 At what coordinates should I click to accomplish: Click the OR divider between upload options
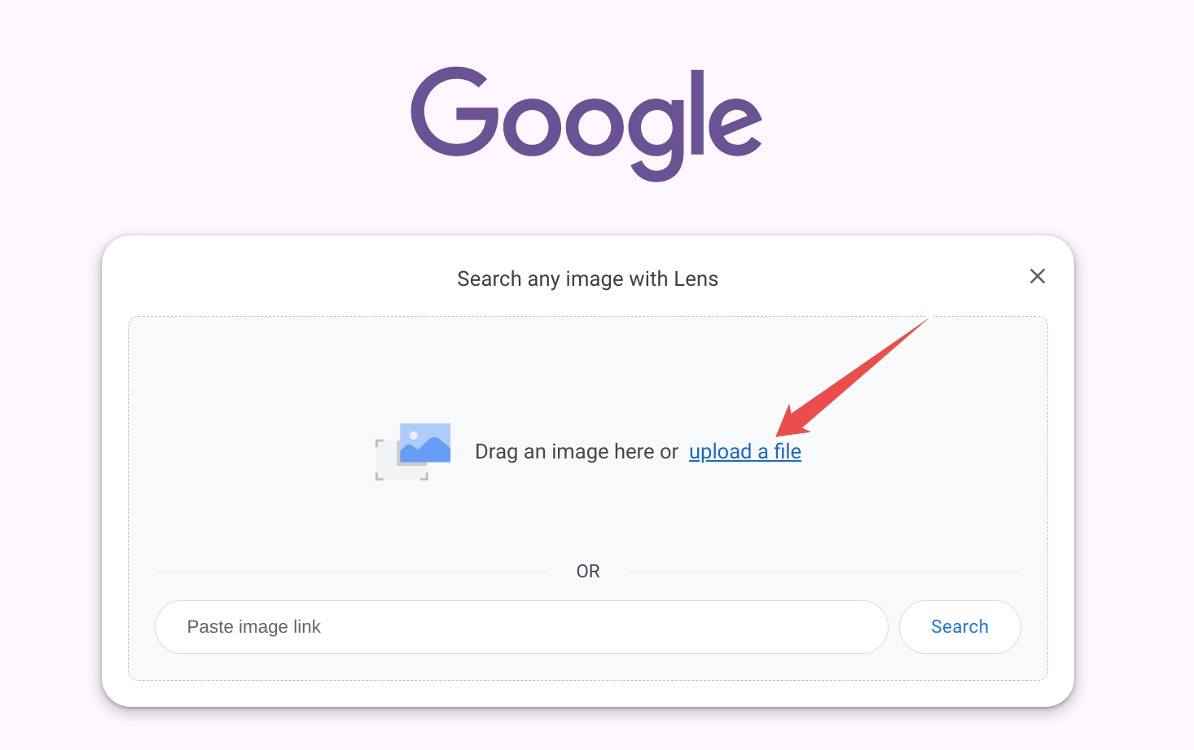588,570
